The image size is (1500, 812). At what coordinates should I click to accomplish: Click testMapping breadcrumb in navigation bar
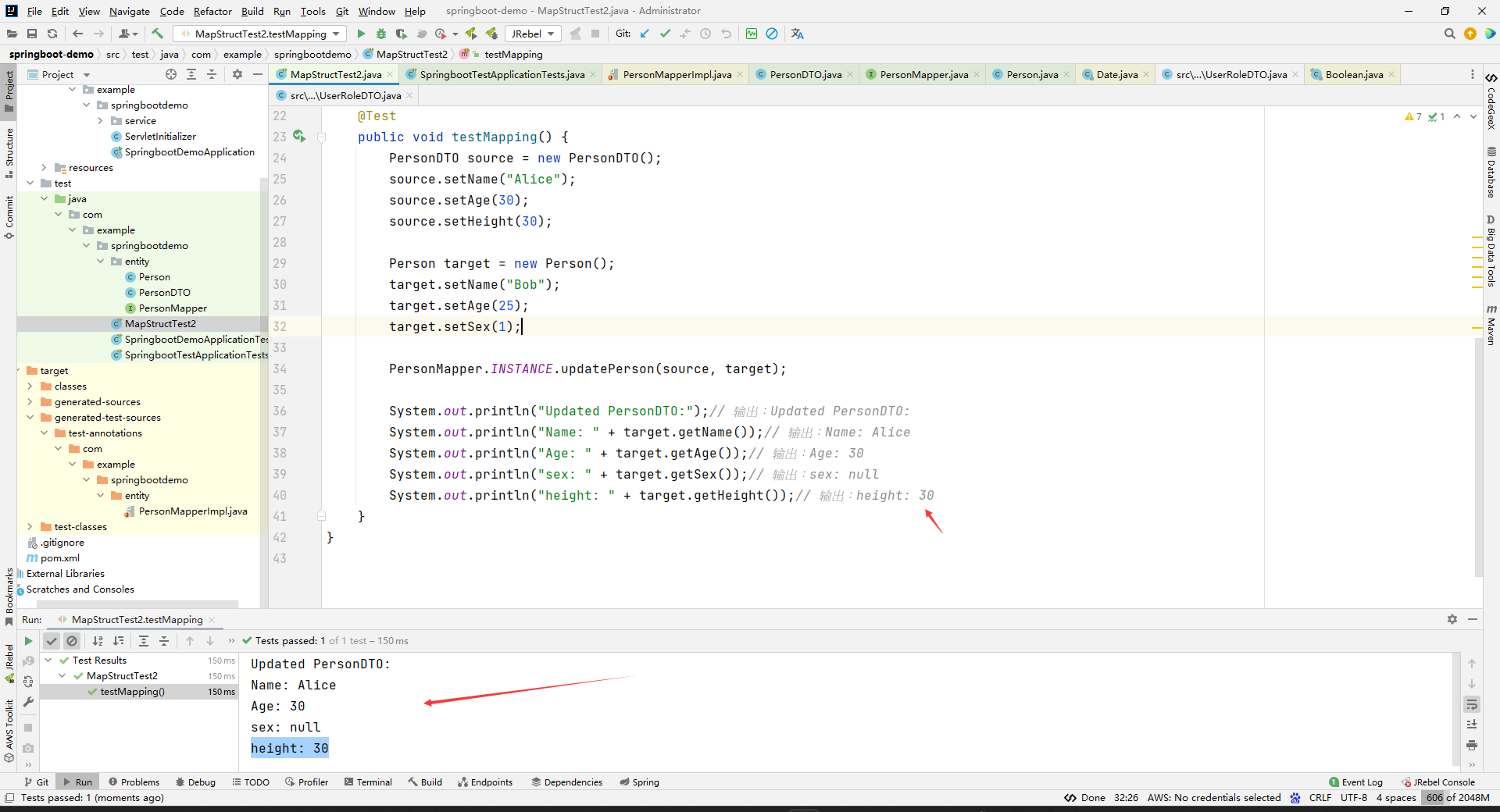tap(513, 54)
